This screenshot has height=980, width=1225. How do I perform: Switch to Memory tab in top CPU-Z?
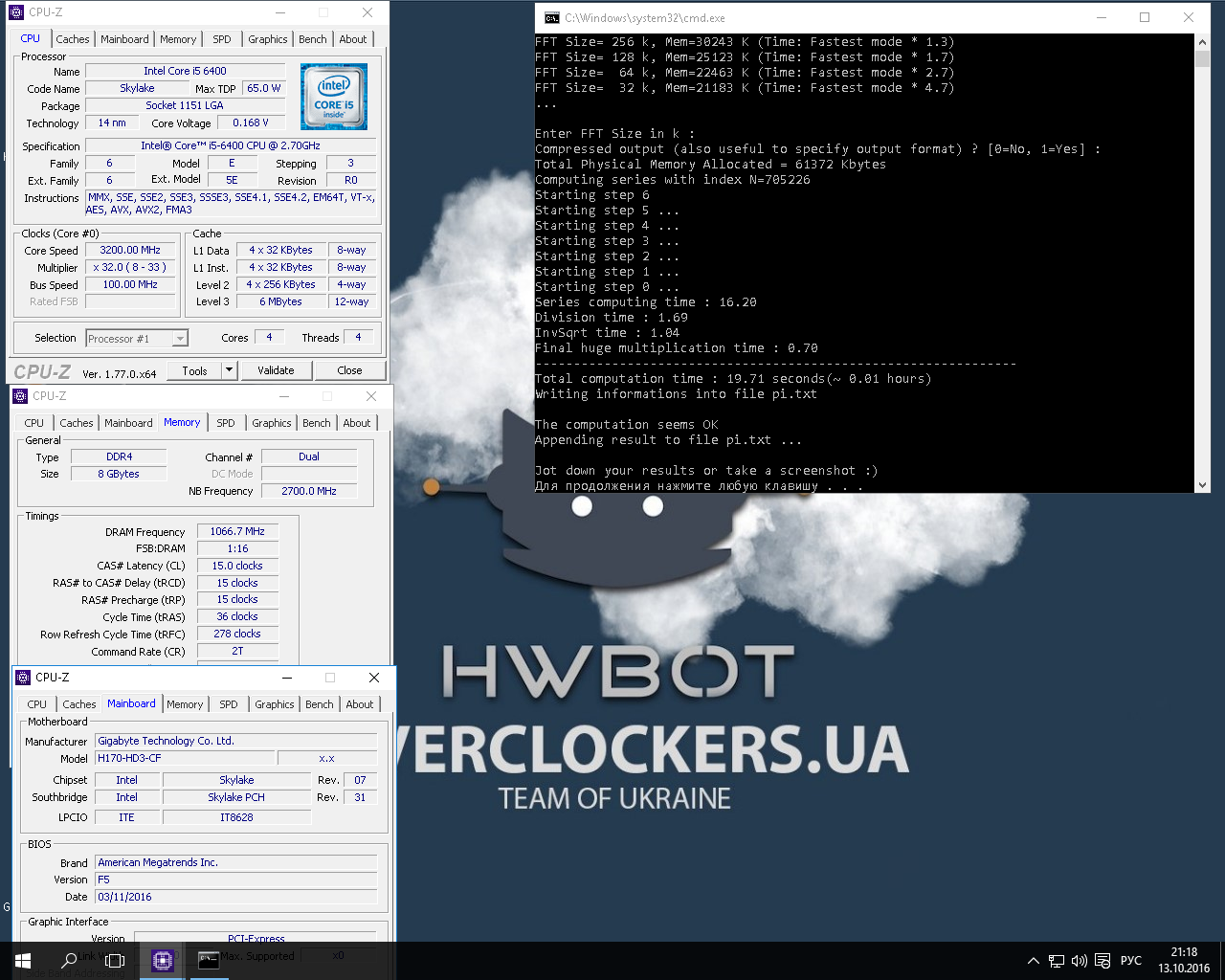(x=178, y=39)
